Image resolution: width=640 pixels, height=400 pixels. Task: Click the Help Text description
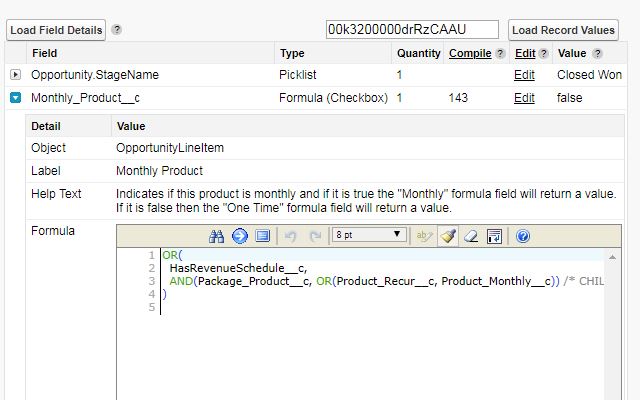pos(366,200)
